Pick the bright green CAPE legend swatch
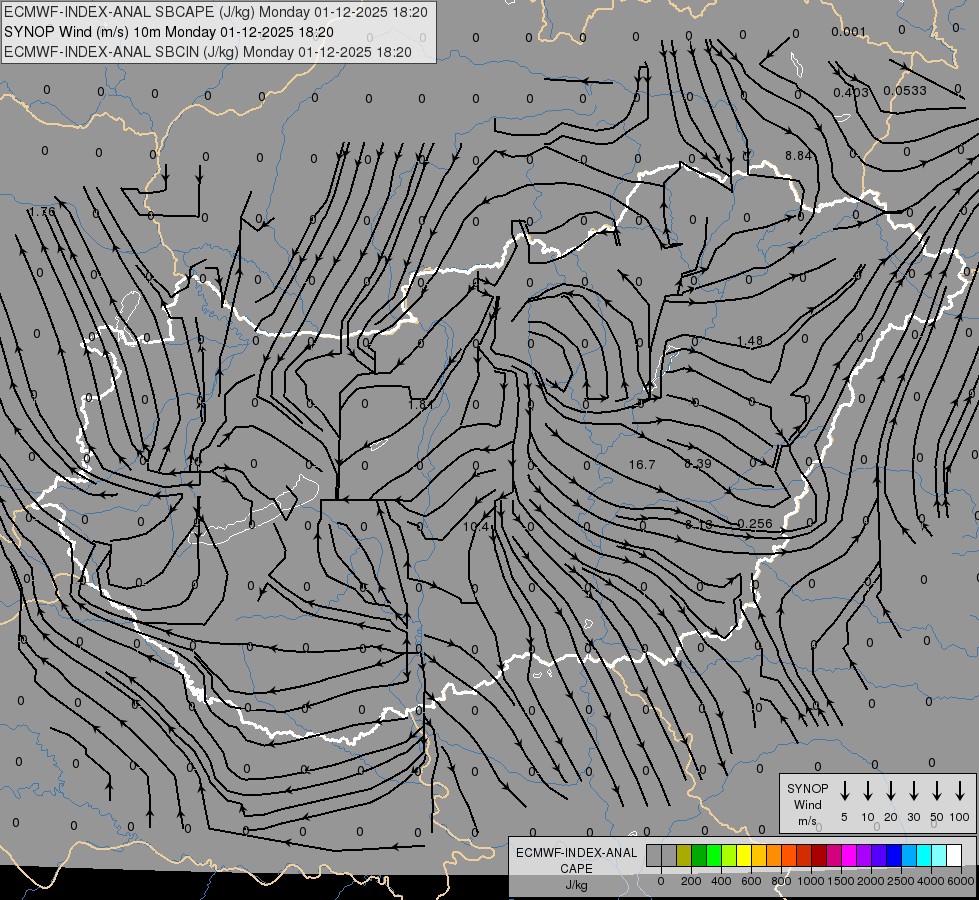Image resolution: width=979 pixels, height=900 pixels. point(714,855)
